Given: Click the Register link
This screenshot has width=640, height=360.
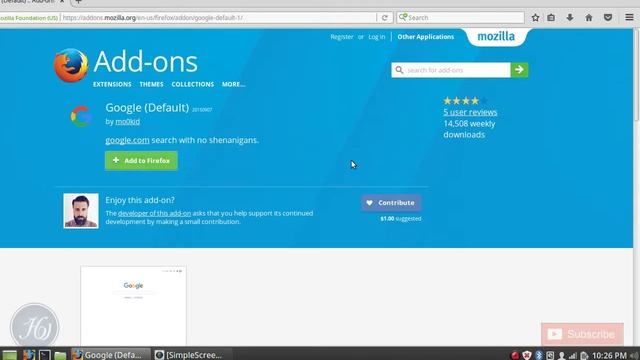Looking at the screenshot, I should click(342, 37).
